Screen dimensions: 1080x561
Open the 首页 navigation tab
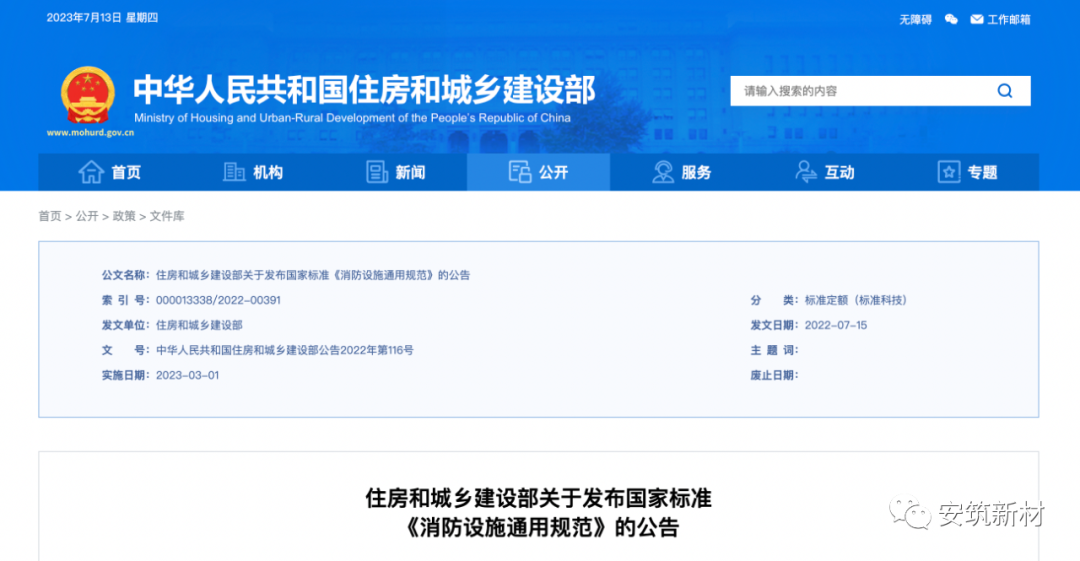point(110,172)
